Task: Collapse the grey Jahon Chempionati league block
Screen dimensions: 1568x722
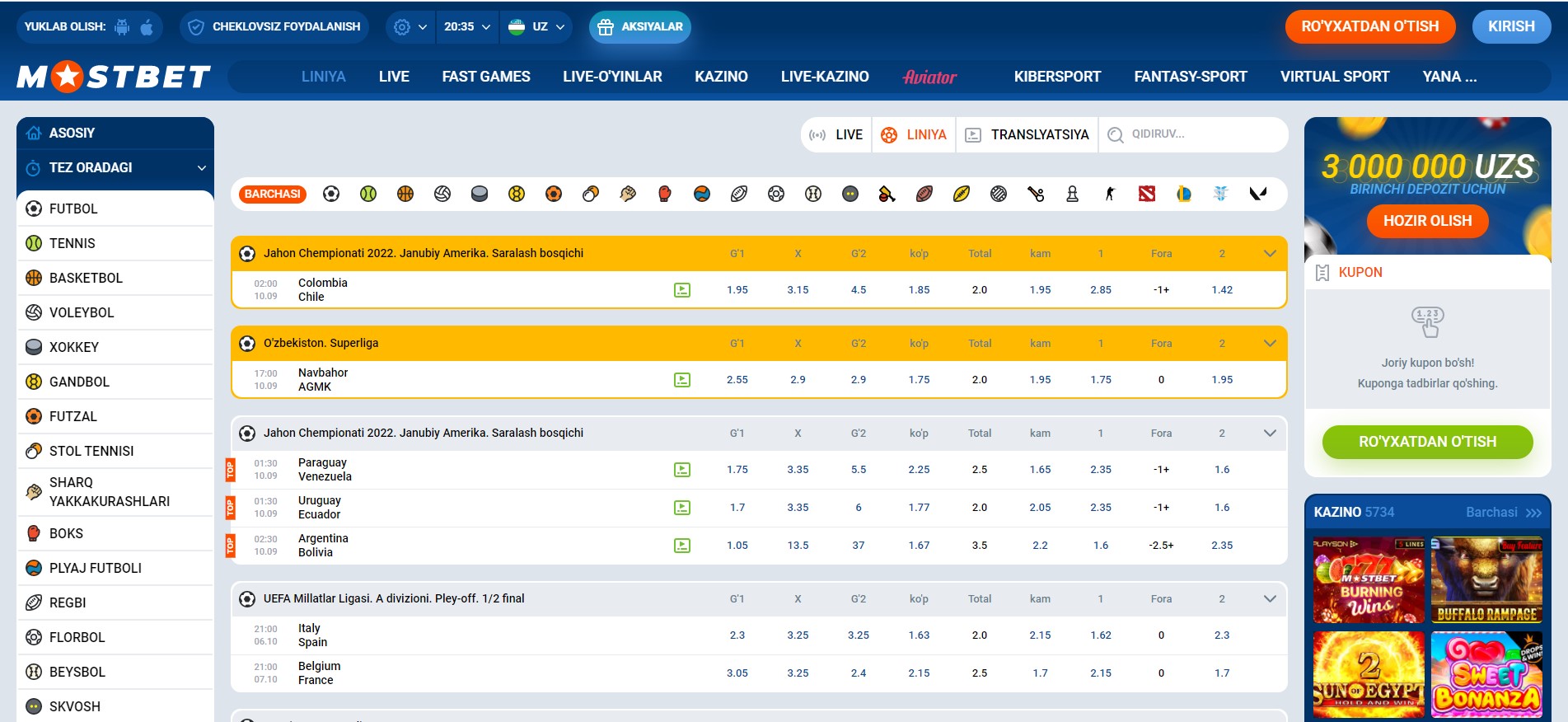Action: pyautogui.click(x=1270, y=434)
